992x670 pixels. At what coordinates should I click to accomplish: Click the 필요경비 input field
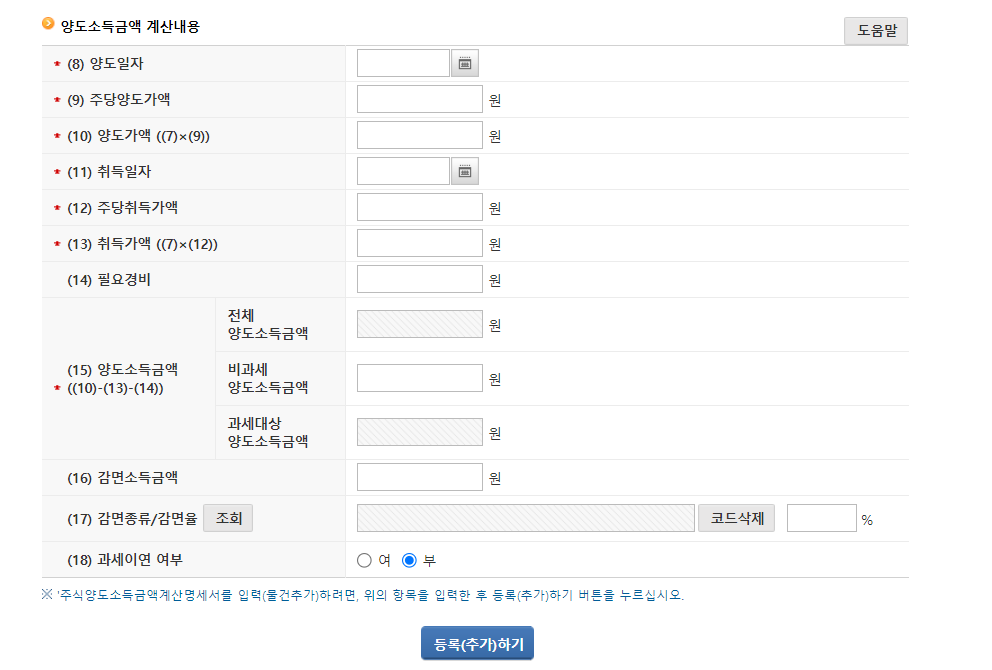point(419,278)
